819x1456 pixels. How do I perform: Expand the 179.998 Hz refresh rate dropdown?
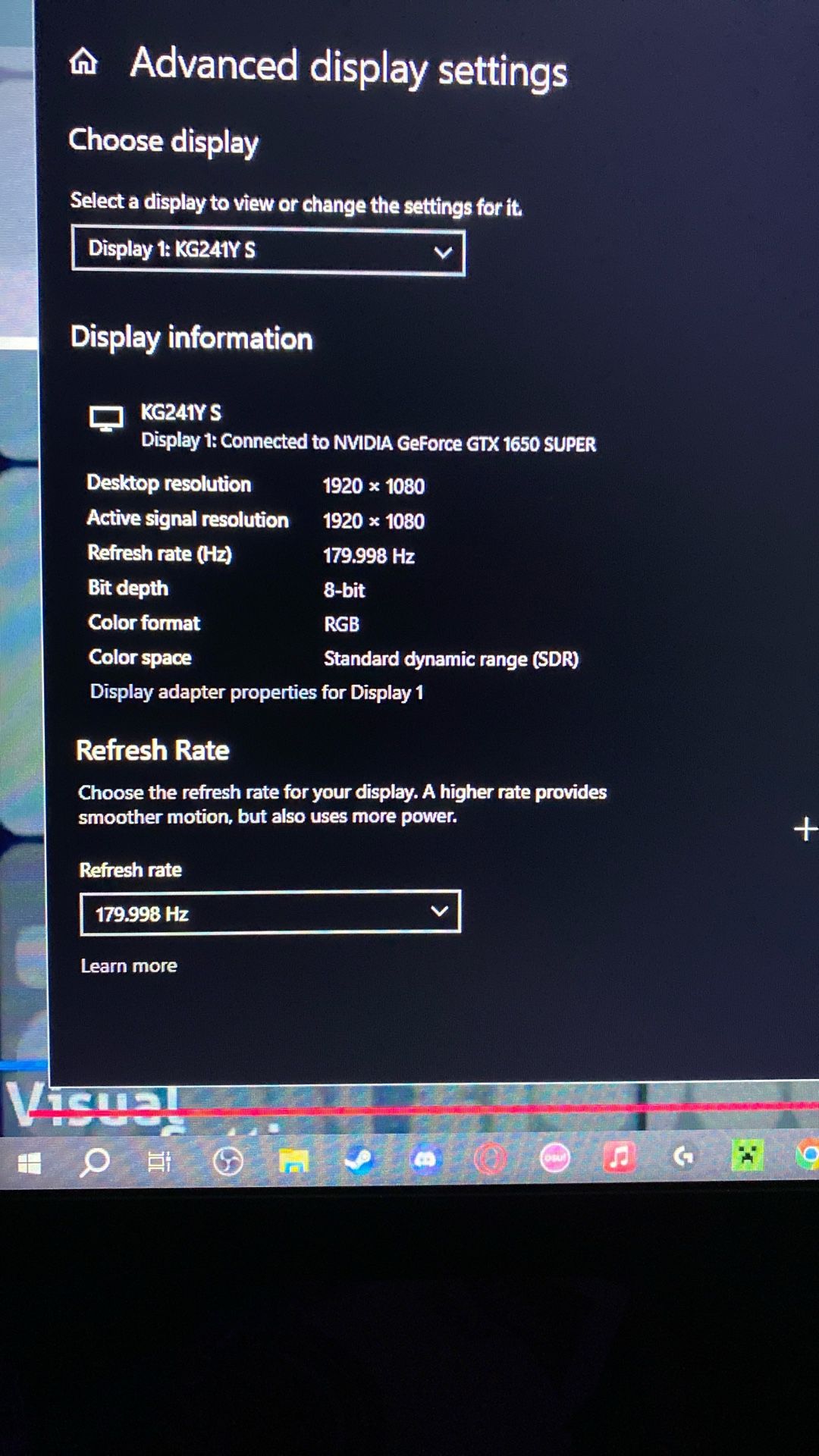[270, 912]
